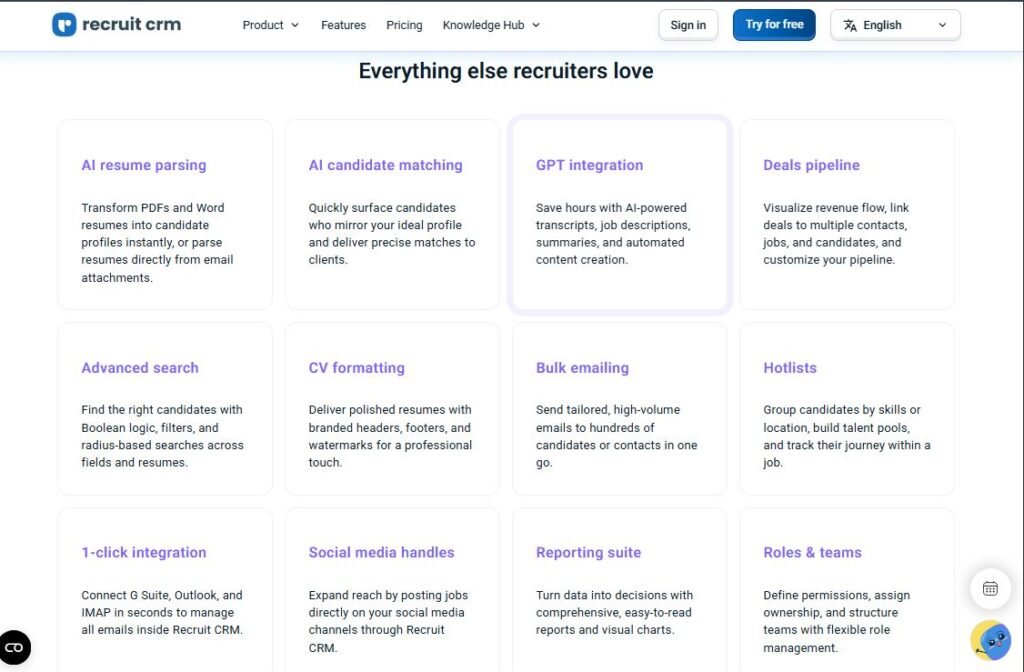Select Features in the navigation bar

[343, 25]
